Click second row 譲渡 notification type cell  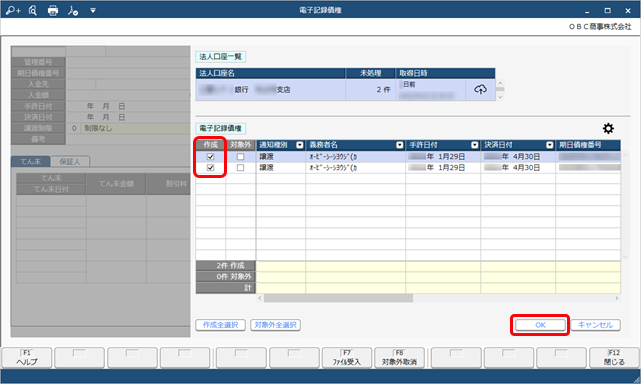click(x=281, y=168)
